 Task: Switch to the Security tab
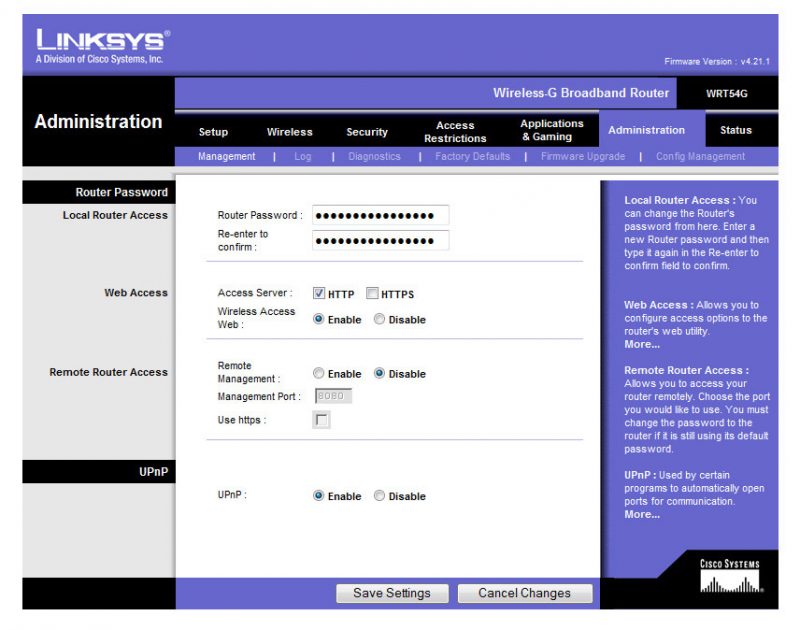(x=367, y=132)
